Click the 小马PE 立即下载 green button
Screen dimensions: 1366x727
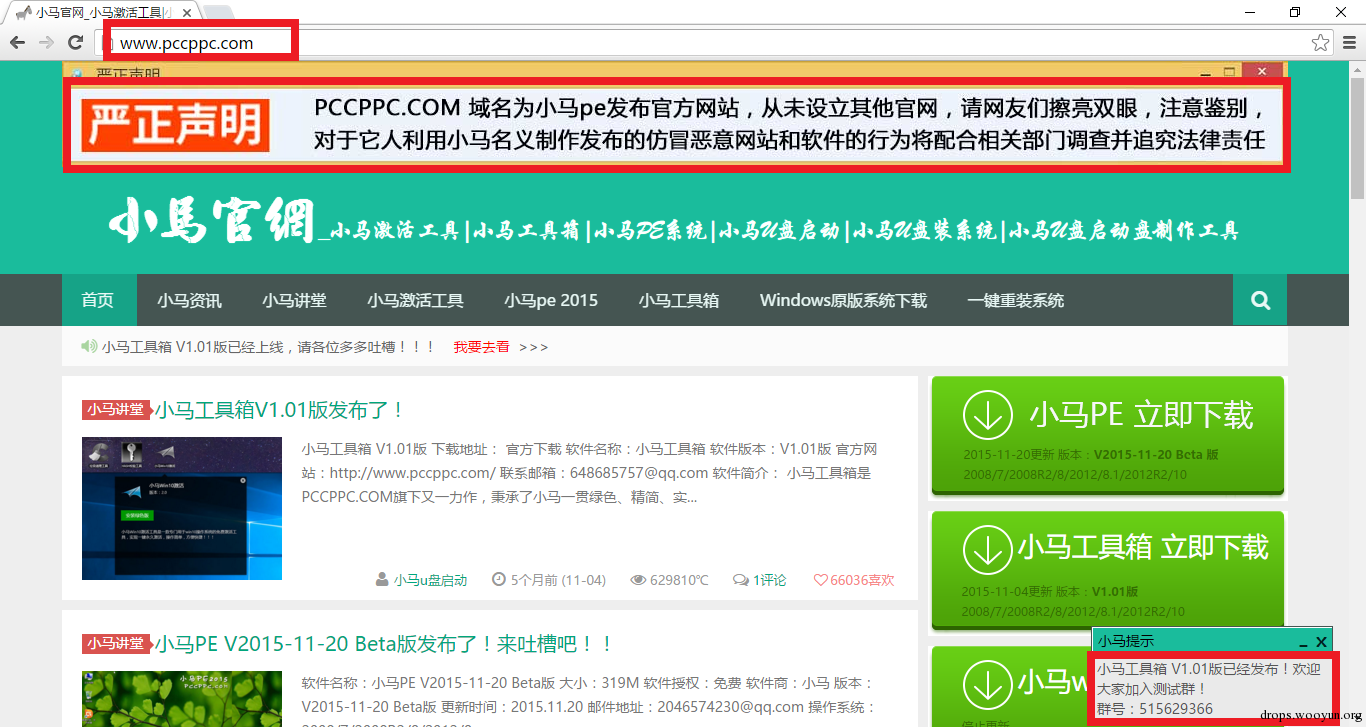1107,435
